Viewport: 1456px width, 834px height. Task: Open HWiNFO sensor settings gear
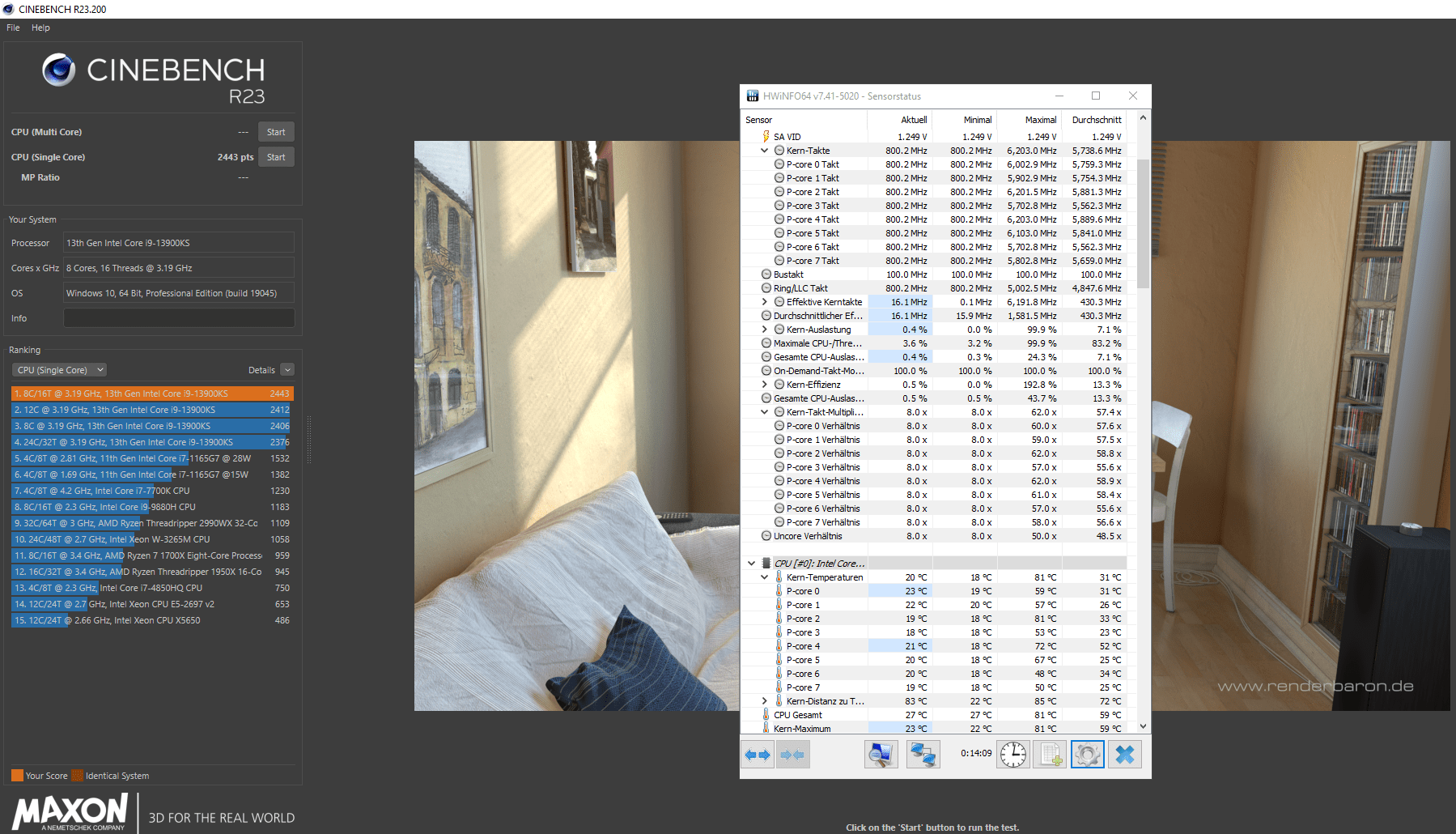1087,755
